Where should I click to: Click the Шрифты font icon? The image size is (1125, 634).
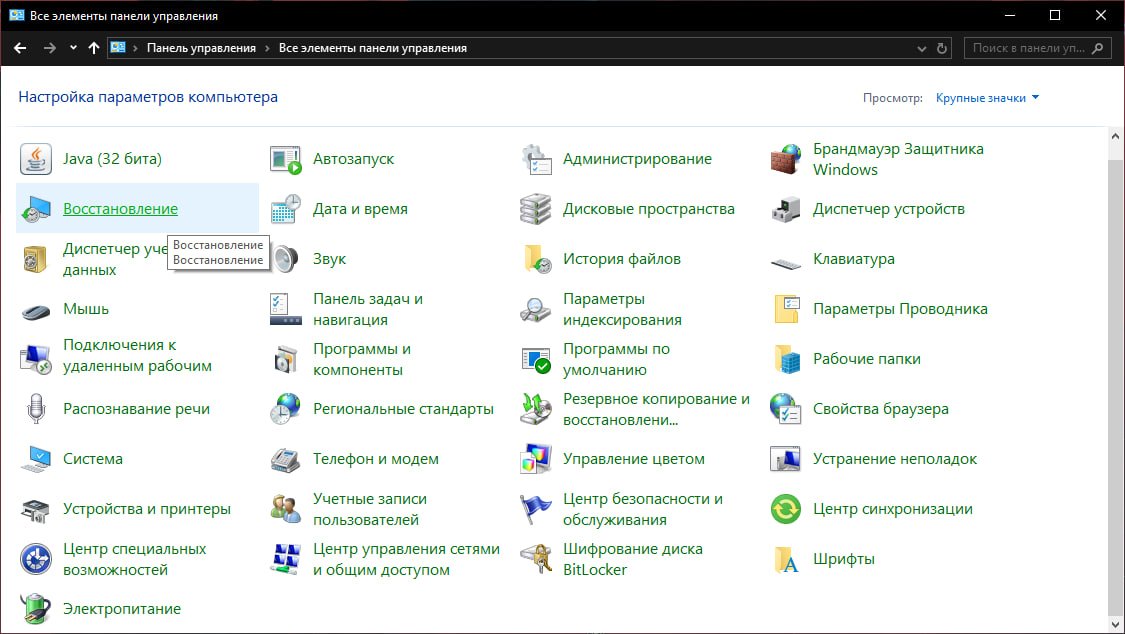pos(786,559)
